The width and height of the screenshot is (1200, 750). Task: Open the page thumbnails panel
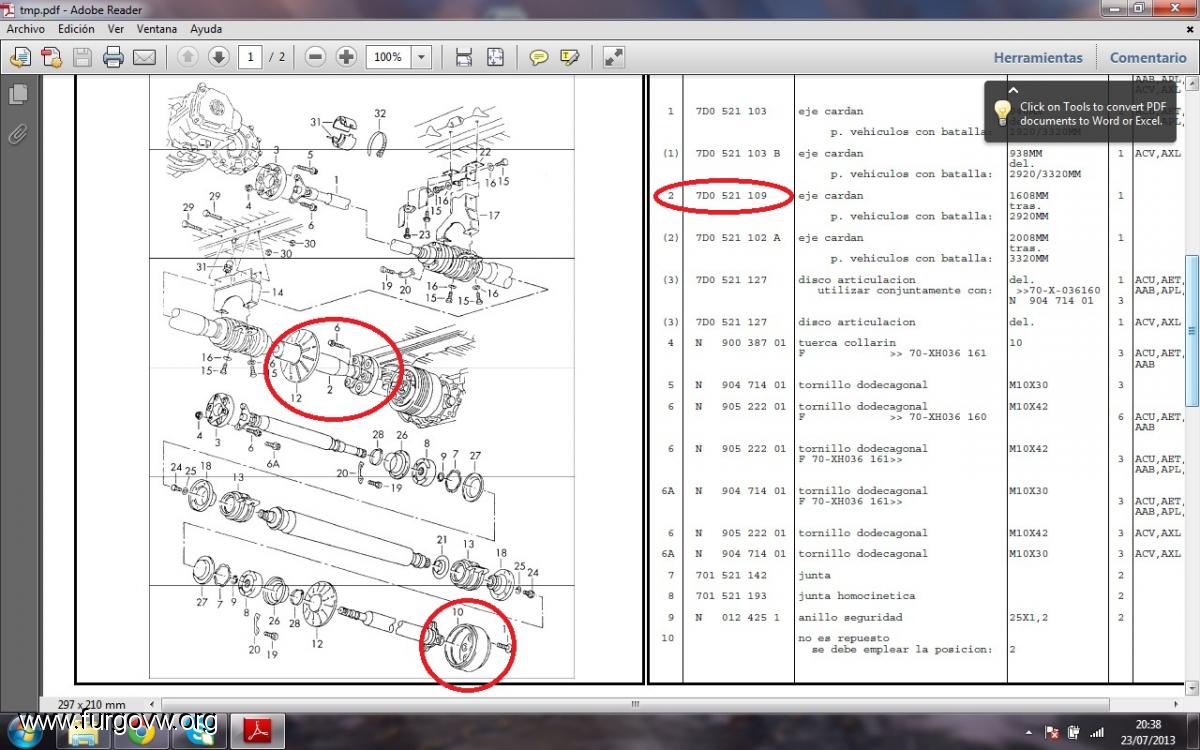coord(17,94)
